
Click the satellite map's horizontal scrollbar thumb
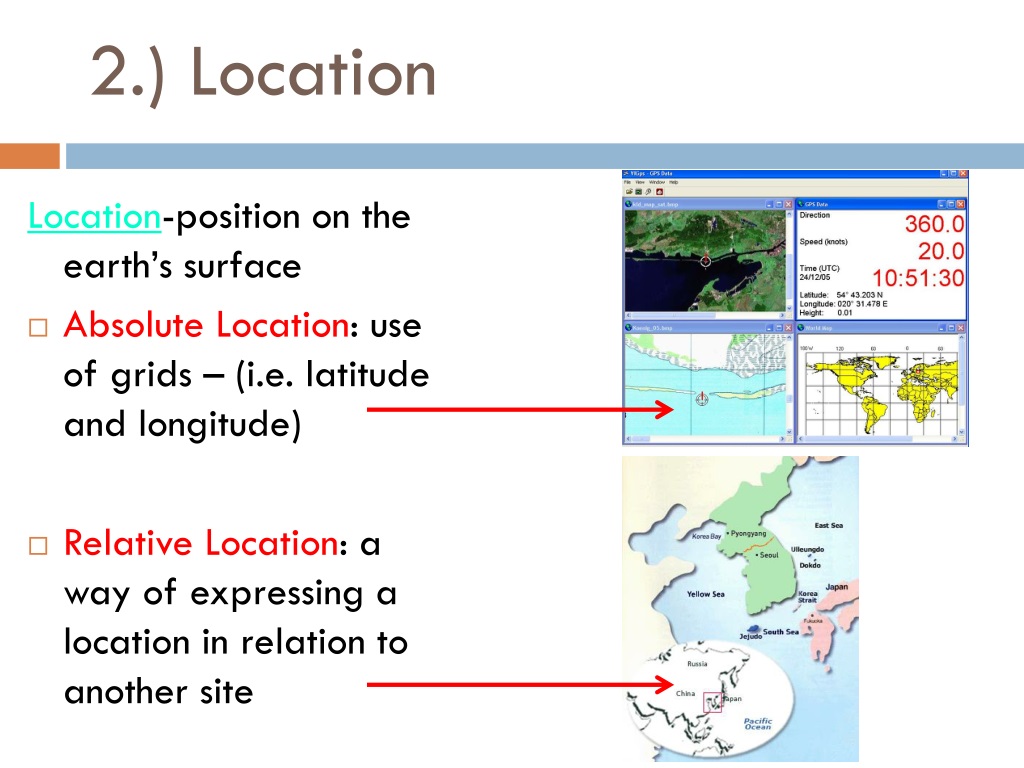[674, 315]
